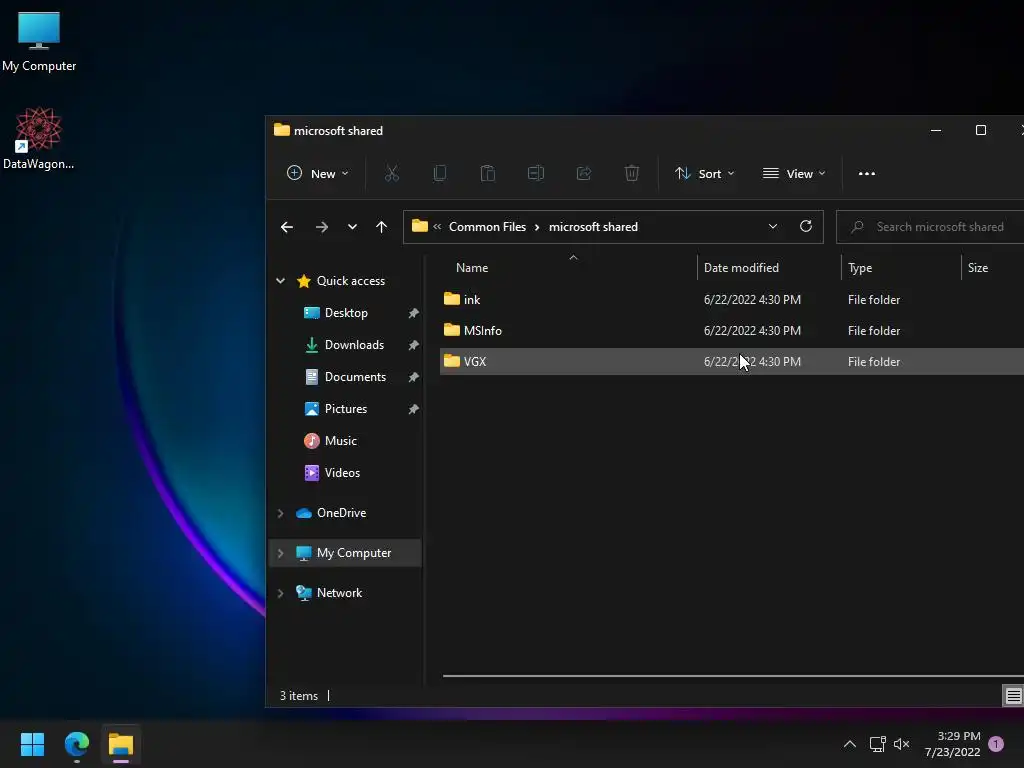The image size is (1024, 768).
Task: Click the folder icon in address bar
Action: (x=420, y=227)
